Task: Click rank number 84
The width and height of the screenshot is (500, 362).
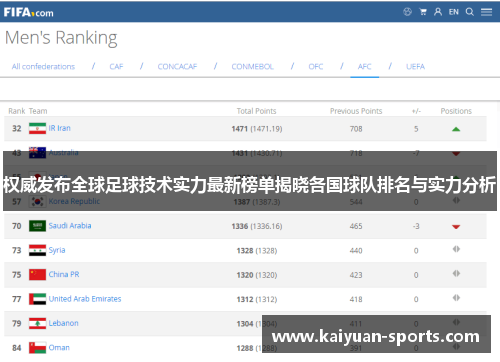Action: (17, 348)
